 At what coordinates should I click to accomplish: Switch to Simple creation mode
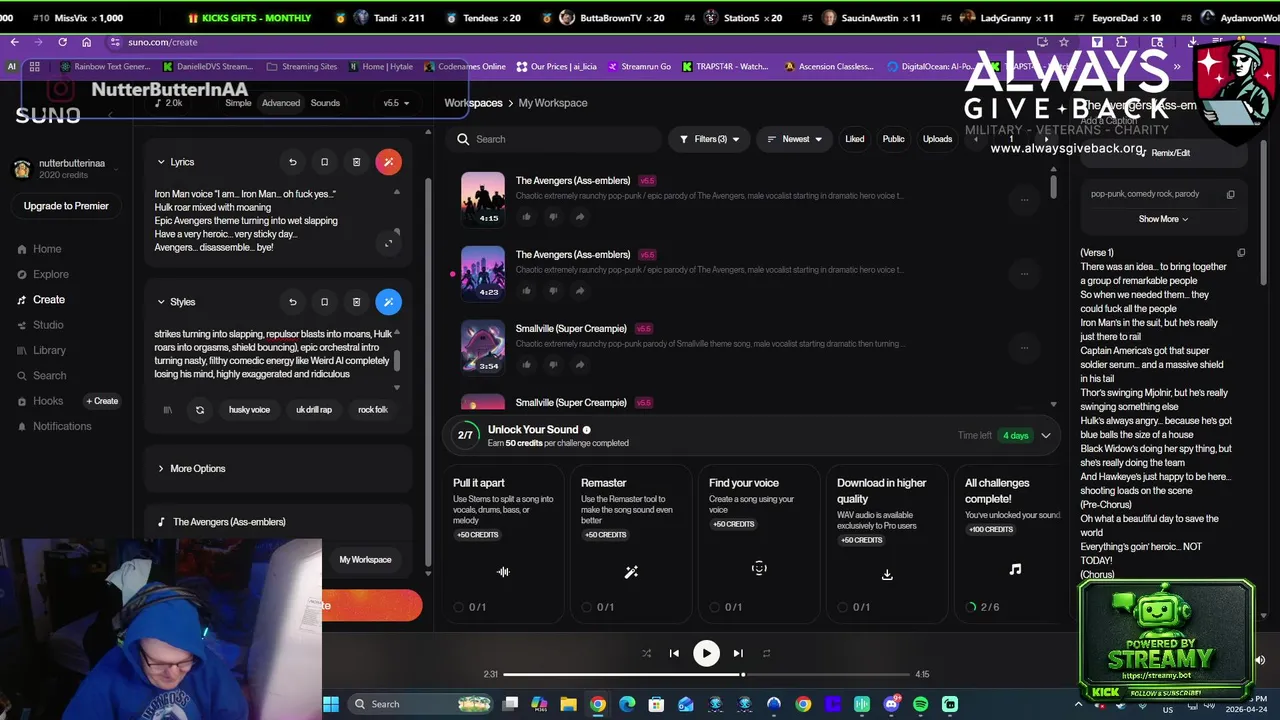tap(238, 103)
